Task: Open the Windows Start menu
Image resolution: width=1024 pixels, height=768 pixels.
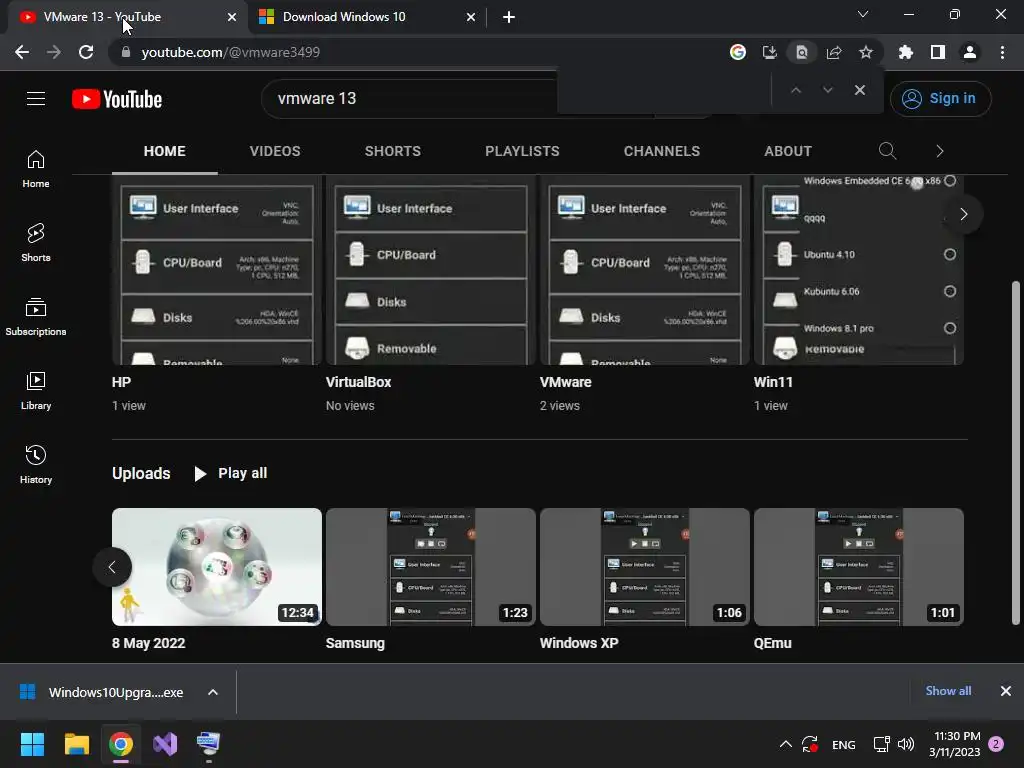Action: pos(32,744)
